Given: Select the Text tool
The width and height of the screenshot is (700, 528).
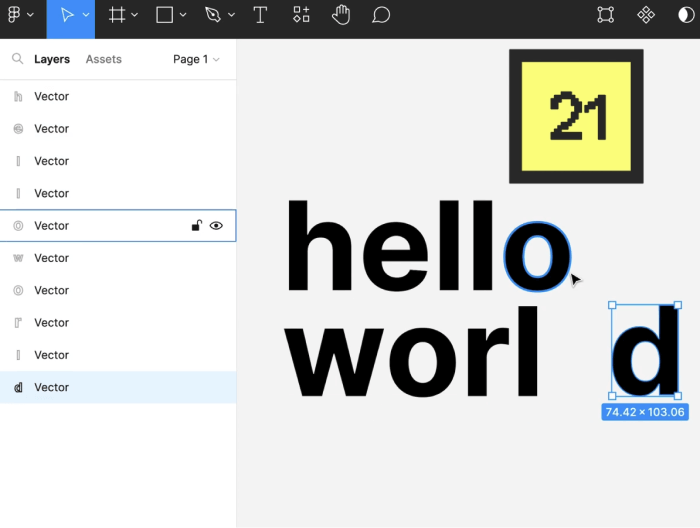Looking at the screenshot, I should [260, 15].
